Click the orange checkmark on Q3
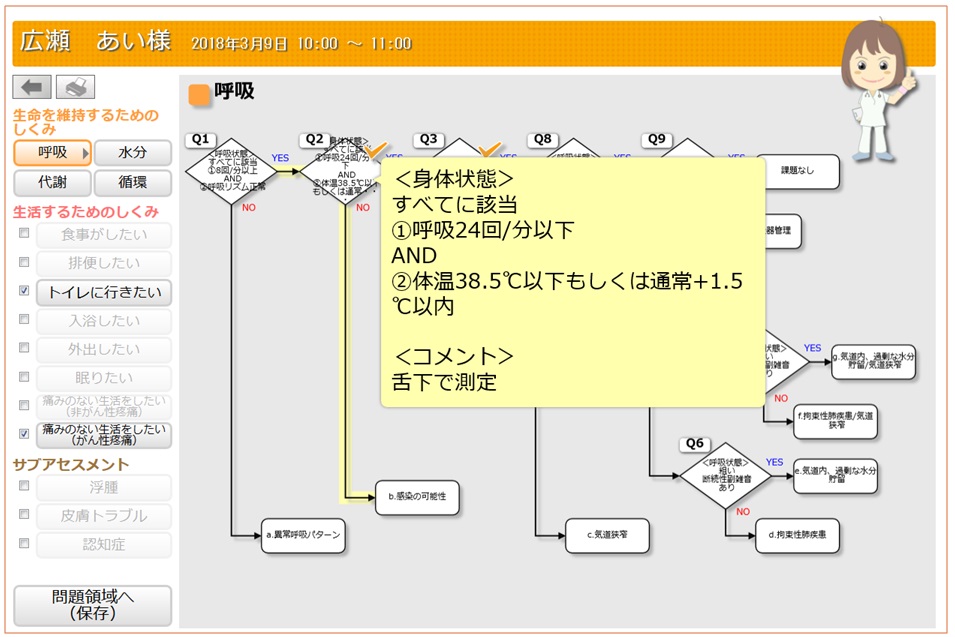 [x=490, y=149]
